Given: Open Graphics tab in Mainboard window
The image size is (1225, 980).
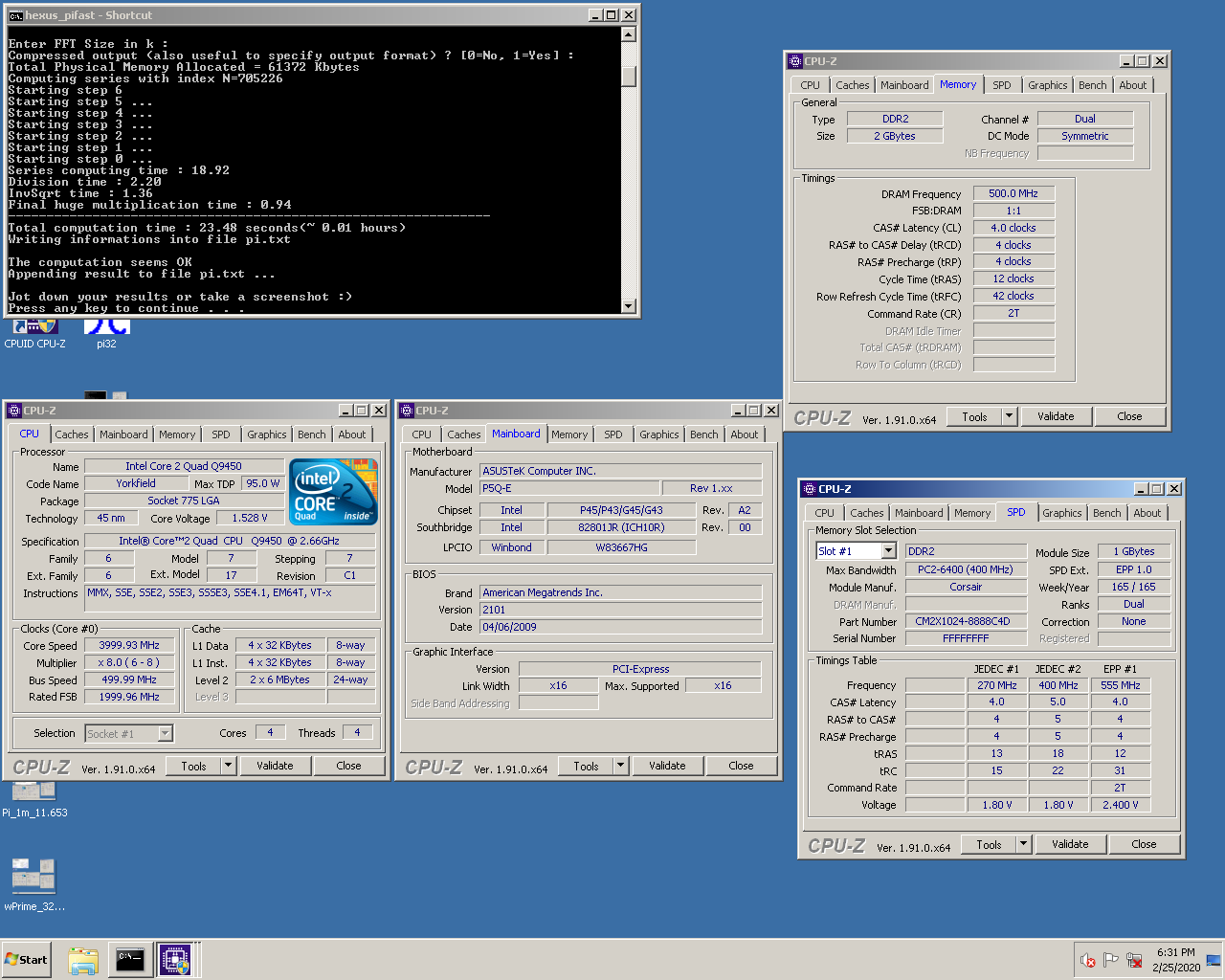Looking at the screenshot, I should 659,434.
